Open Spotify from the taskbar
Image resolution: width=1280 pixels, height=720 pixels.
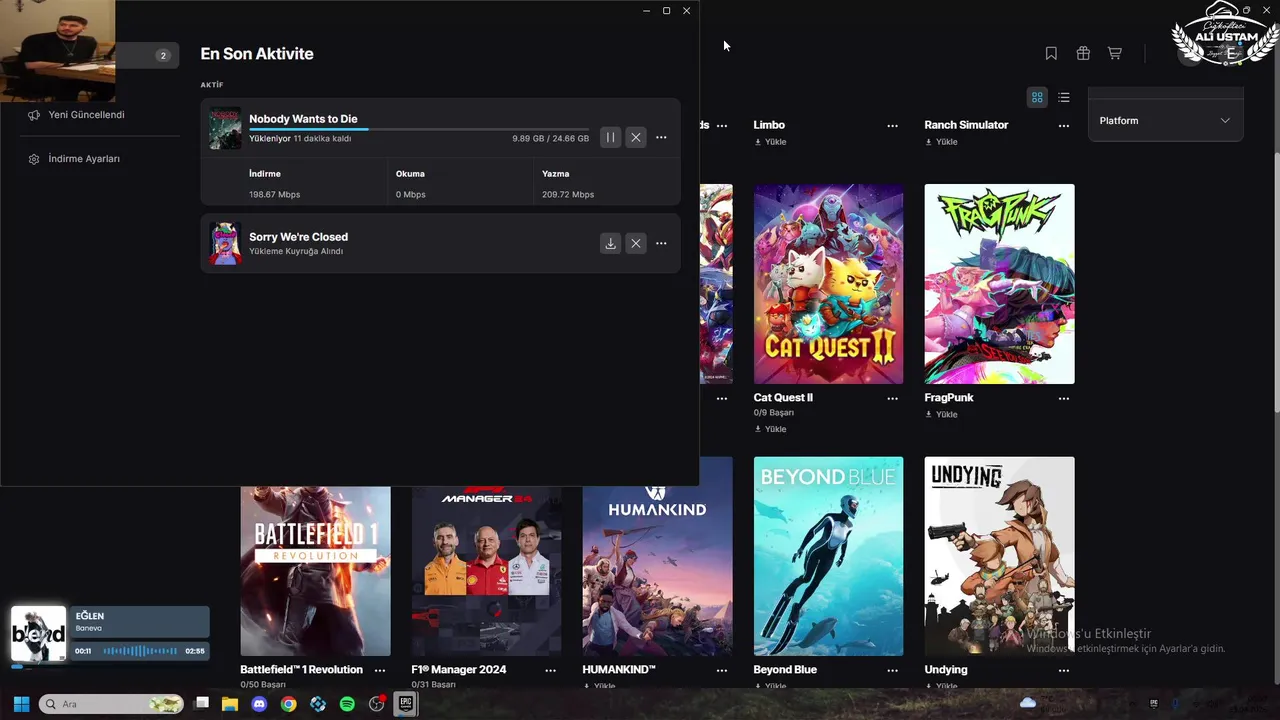[x=347, y=704]
